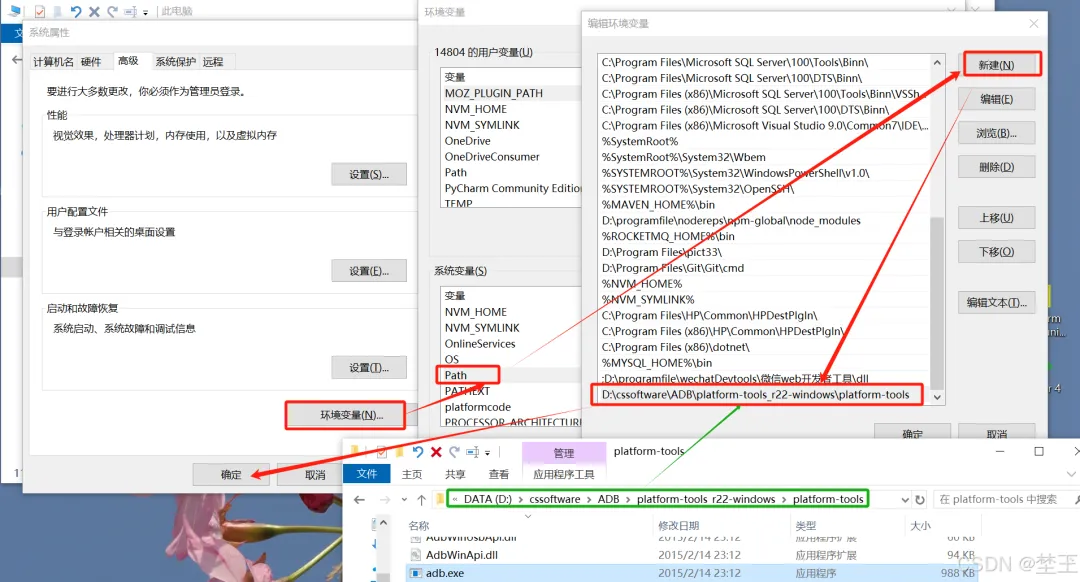The height and width of the screenshot is (582, 1080).
Task: Switch to 系统保护 tab in system properties
Action: pos(176,62)
